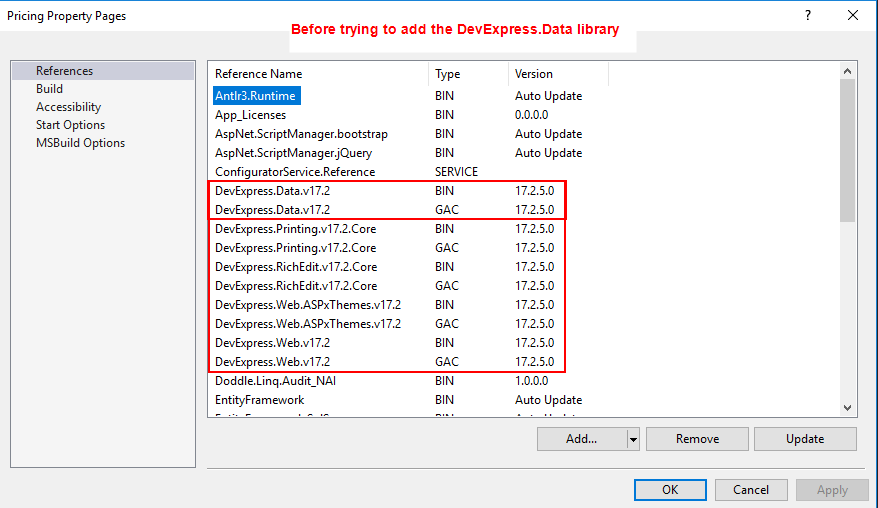The image size is (878, 508).
Task: Click the Add... button
Action: tap(582, 439)
